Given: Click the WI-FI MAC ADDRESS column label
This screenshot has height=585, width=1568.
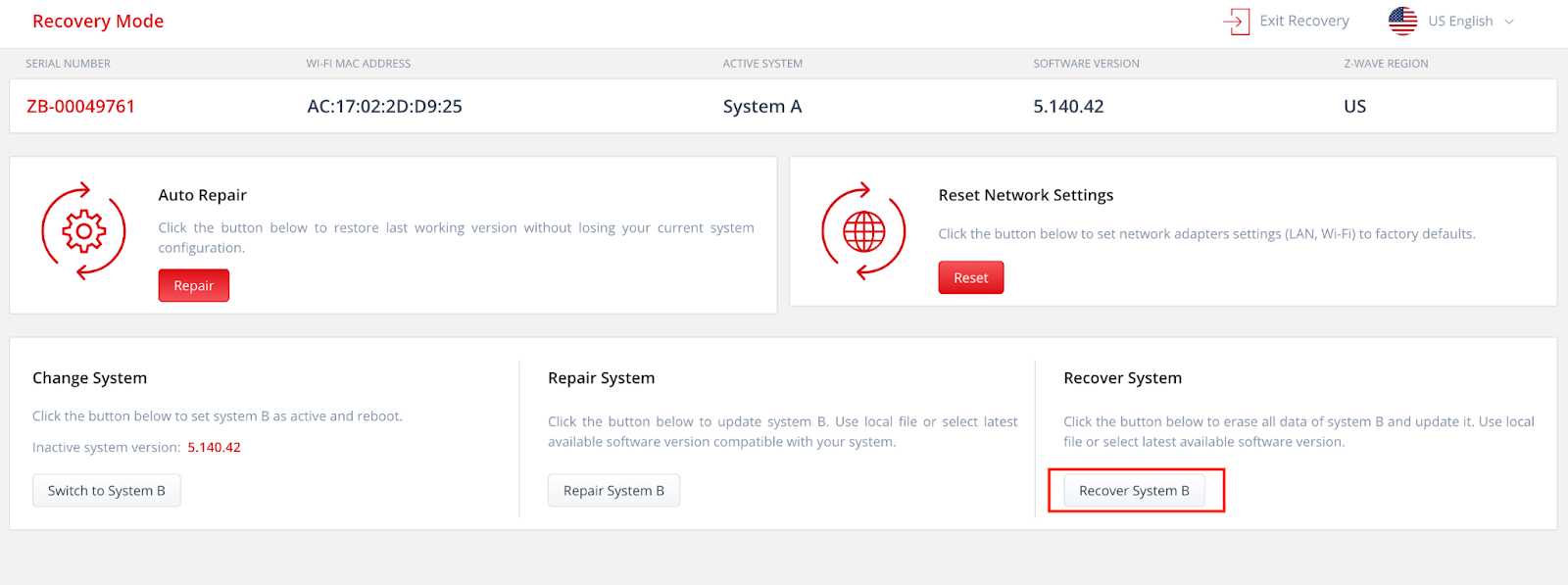Looking at the screenshot, I should coord(358,64).
